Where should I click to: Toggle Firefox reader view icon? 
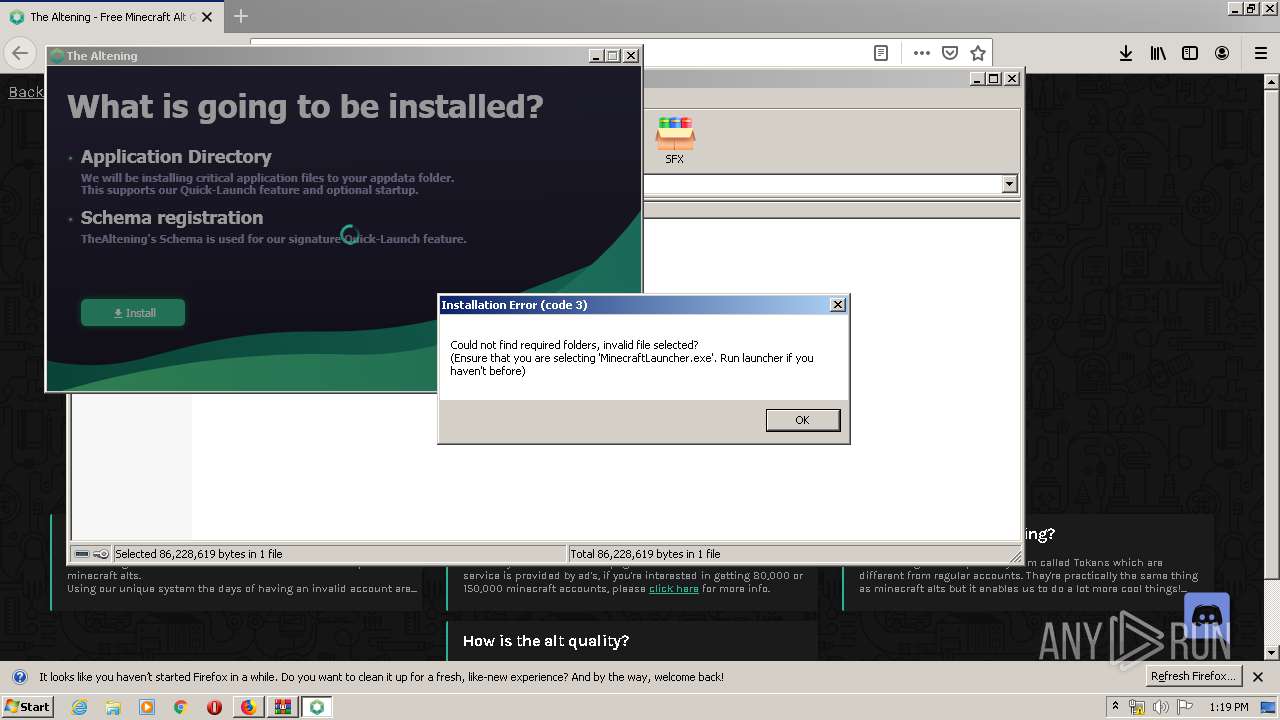(x=881, y=53)
